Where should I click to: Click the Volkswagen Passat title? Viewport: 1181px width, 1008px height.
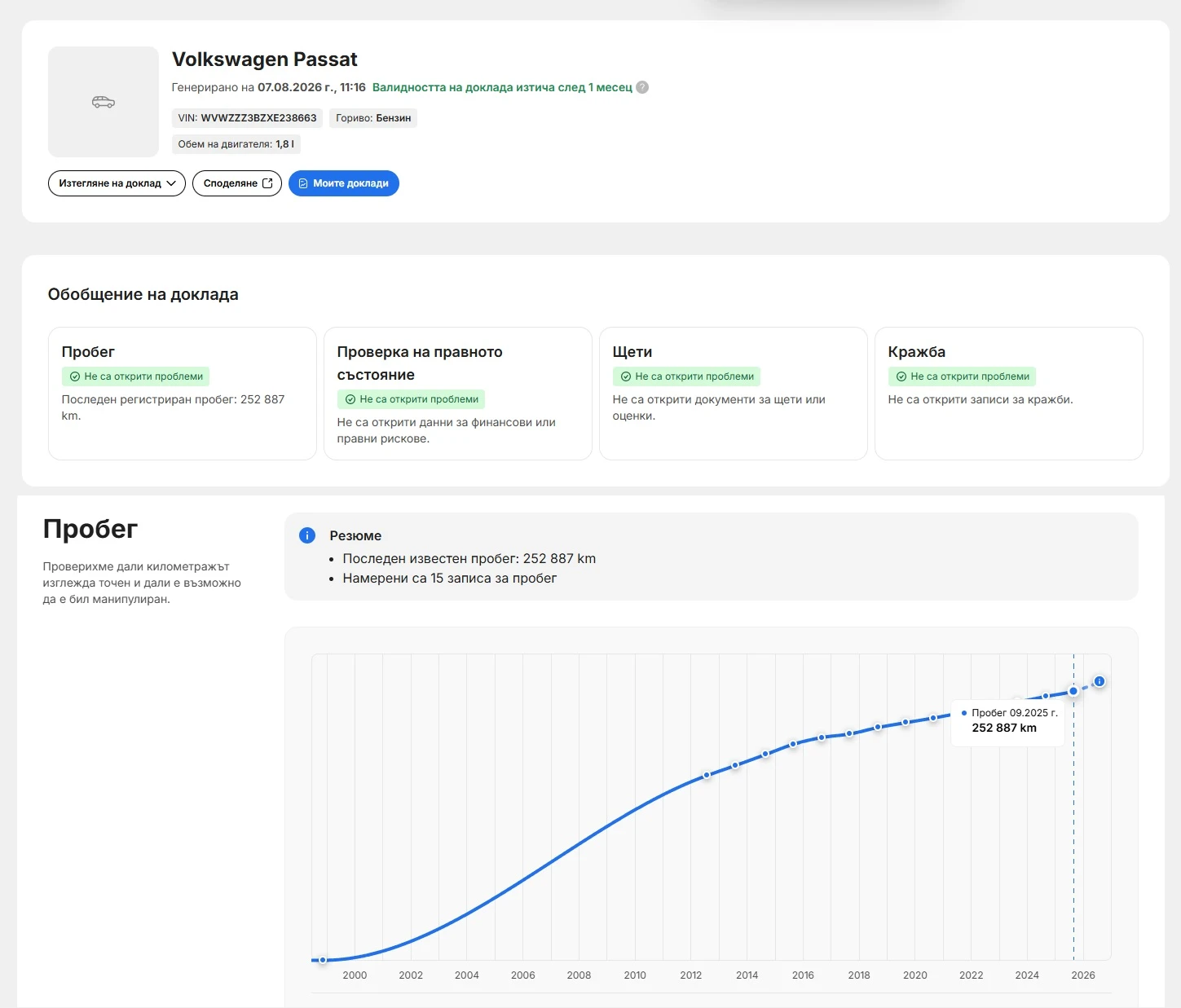[x=265, y=59]
